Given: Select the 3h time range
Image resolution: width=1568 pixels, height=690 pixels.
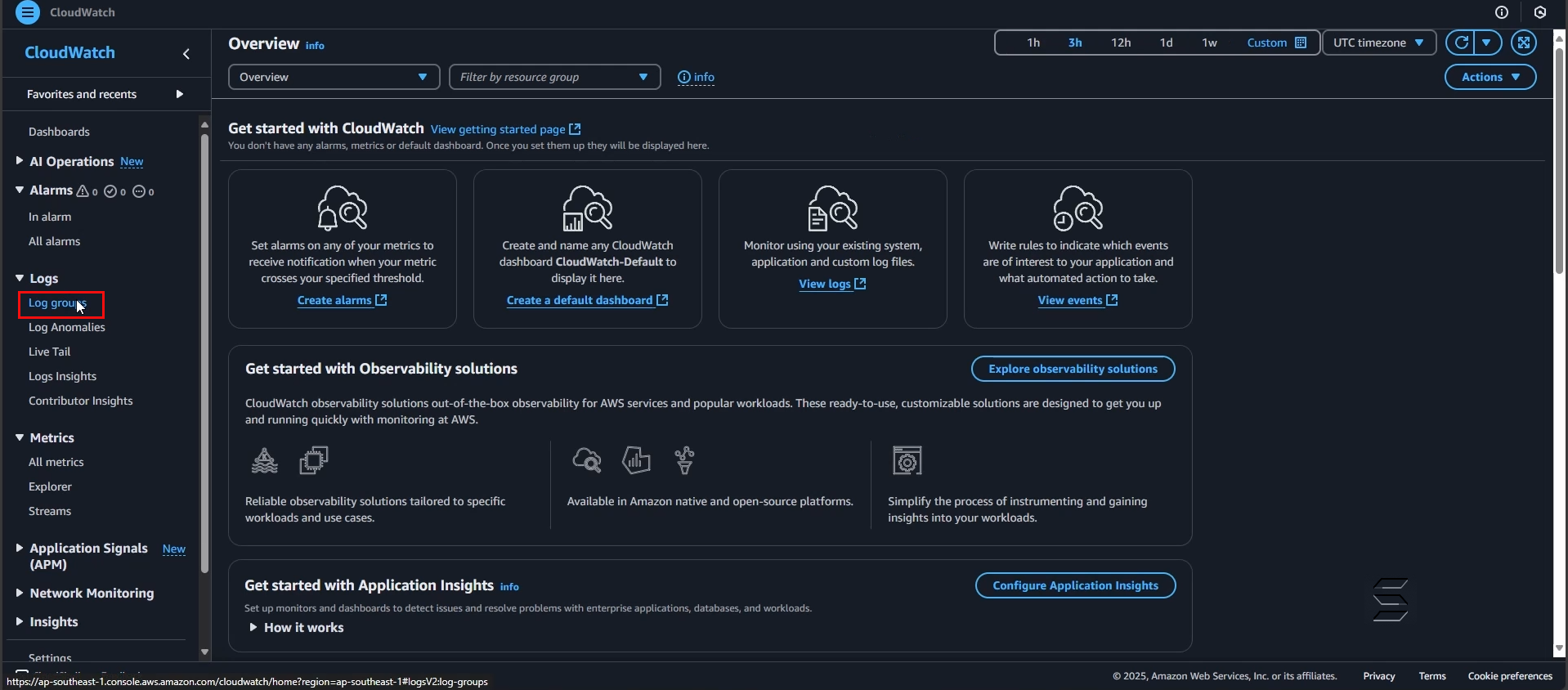Looking at the screenshot, I should click(x=1075, y=43).
